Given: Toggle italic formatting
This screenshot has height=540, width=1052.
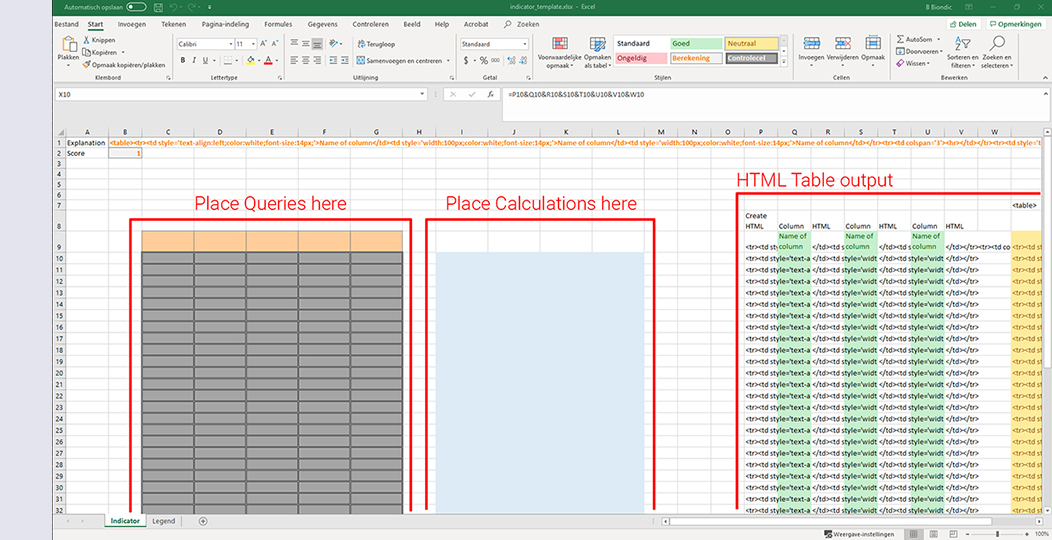Looking at the screenshot, I should 195,60.
